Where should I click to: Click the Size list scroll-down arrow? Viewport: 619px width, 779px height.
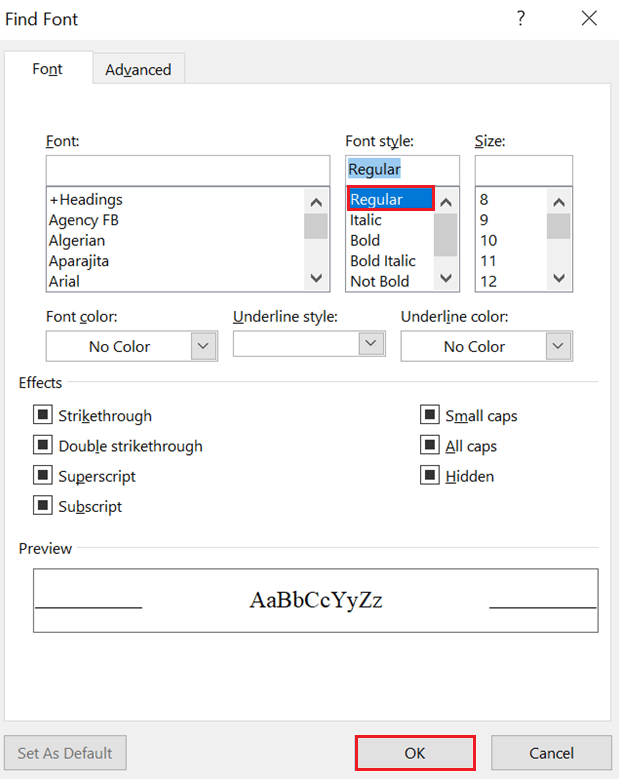(559, 278)
